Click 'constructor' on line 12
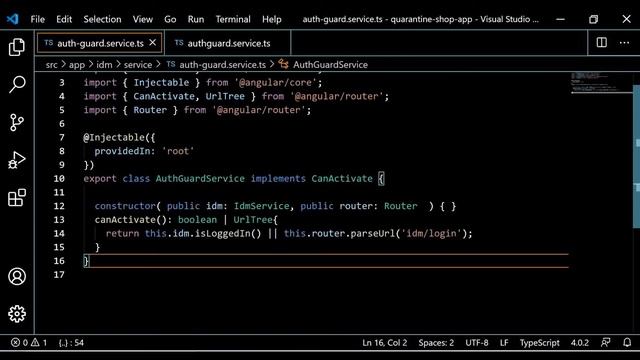This screenshot has width=640, height=360. [125, 206]
